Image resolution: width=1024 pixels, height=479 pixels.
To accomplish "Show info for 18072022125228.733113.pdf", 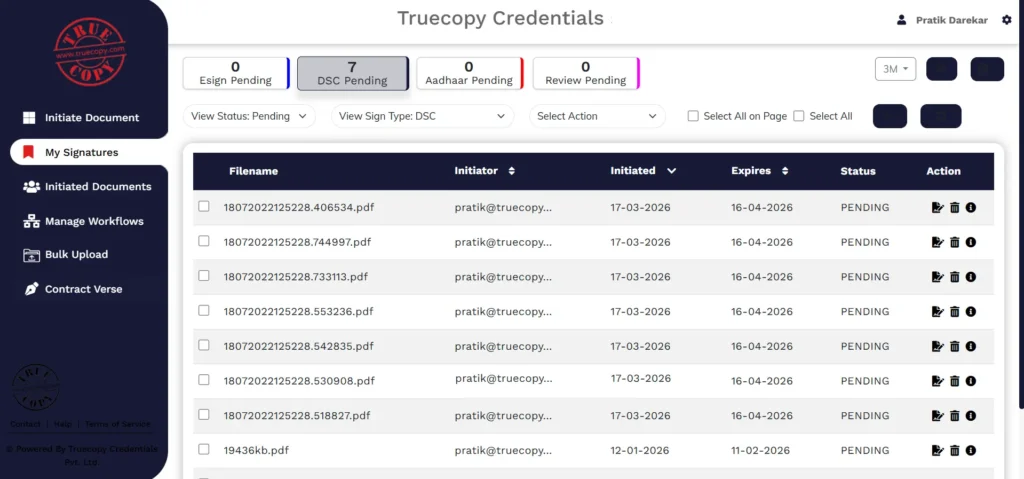I will 970,277.
